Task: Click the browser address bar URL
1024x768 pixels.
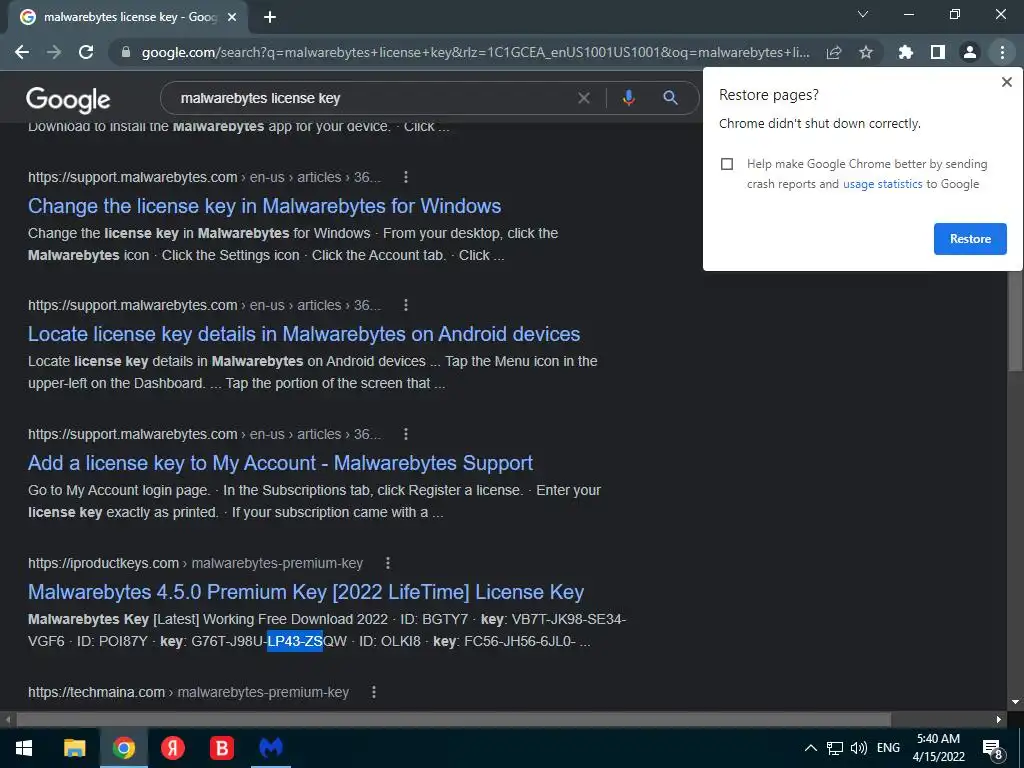Action: (x=475, y=52)
